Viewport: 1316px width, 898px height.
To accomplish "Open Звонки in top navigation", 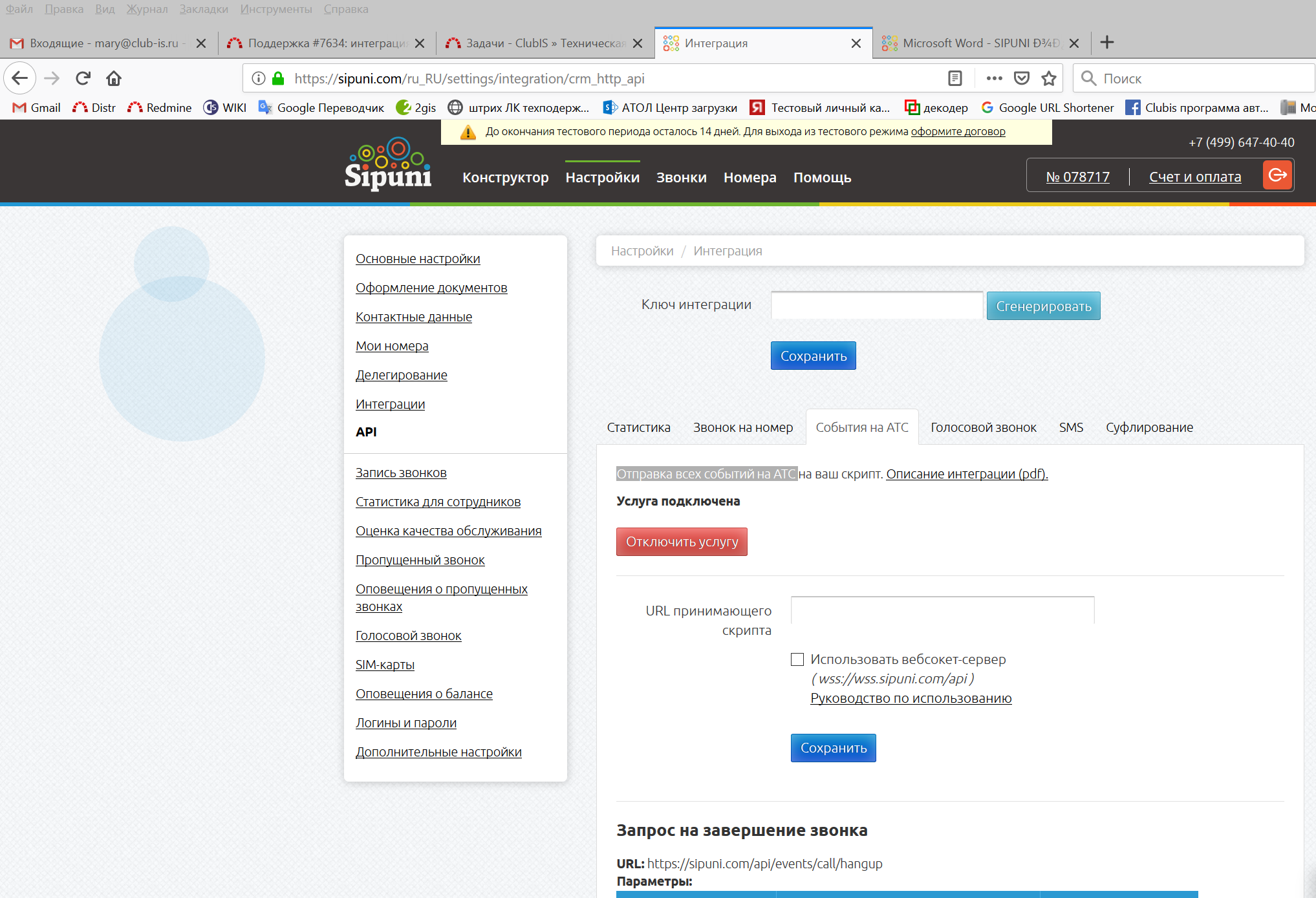I will click(682, 177).
